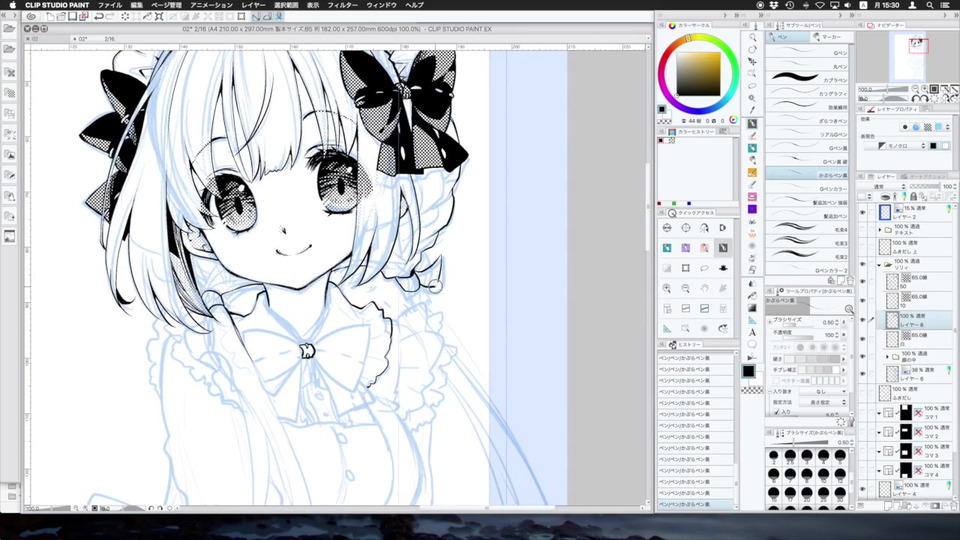Image resolution: width=960 pixels, height=540 pixels.
Task: Show the コマ 1 frame folder
Action: click(863, 413)
